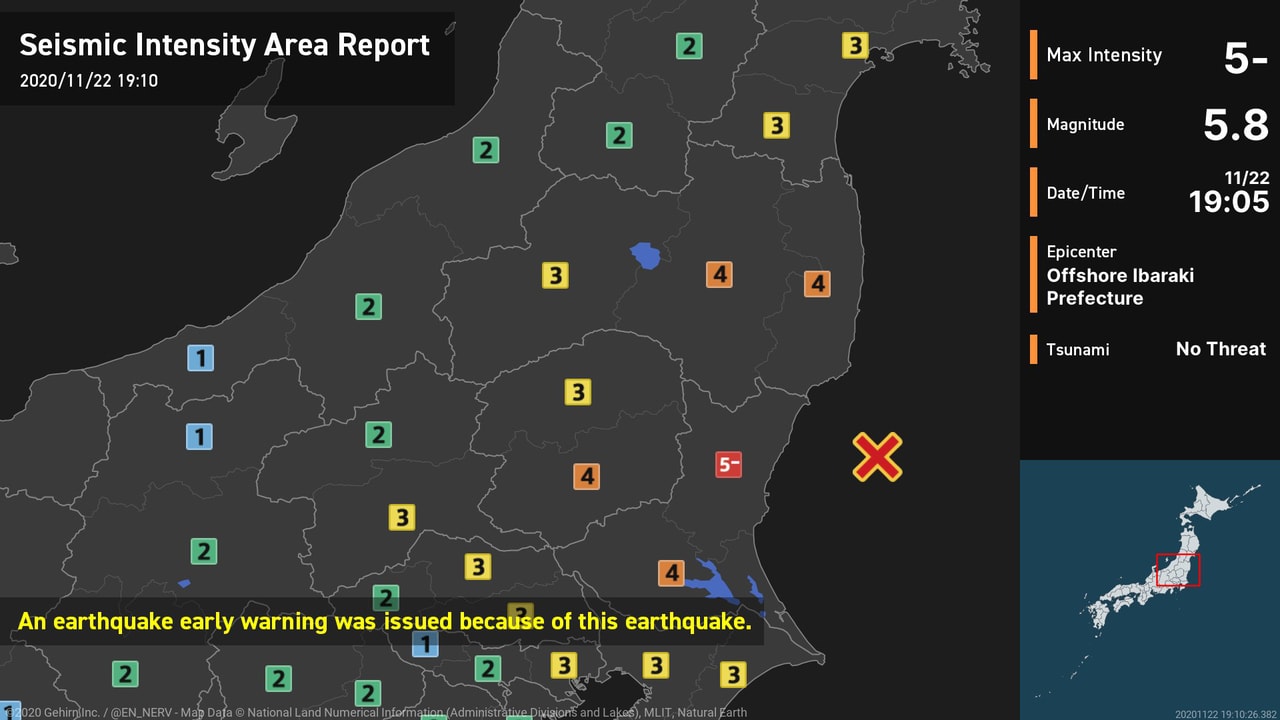Select the red 5- intensity marker

tap(728, 464)
